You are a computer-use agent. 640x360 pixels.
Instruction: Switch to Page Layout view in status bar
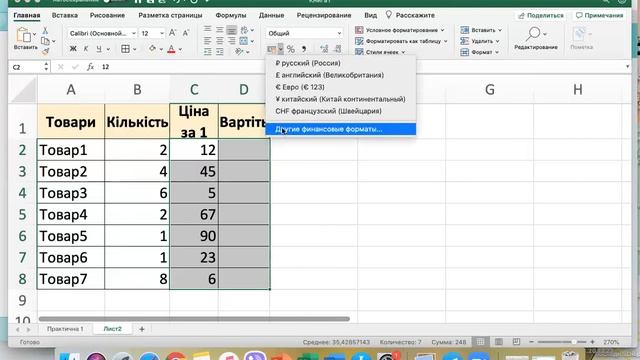tap(498, 342)
